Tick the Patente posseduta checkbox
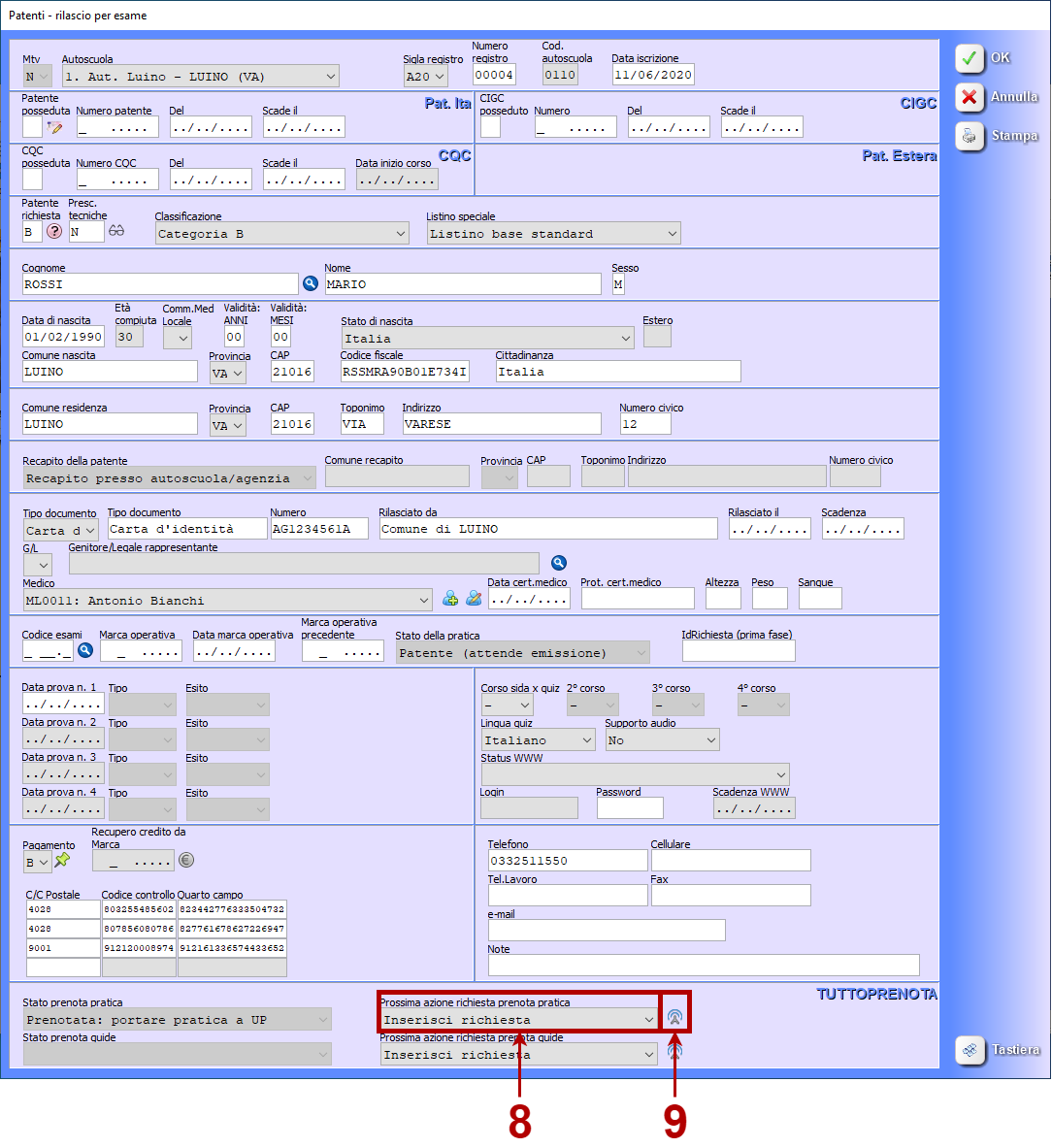Image resolution: width=1052 pixels, height=1148 pixels. (x=32, y=126)
